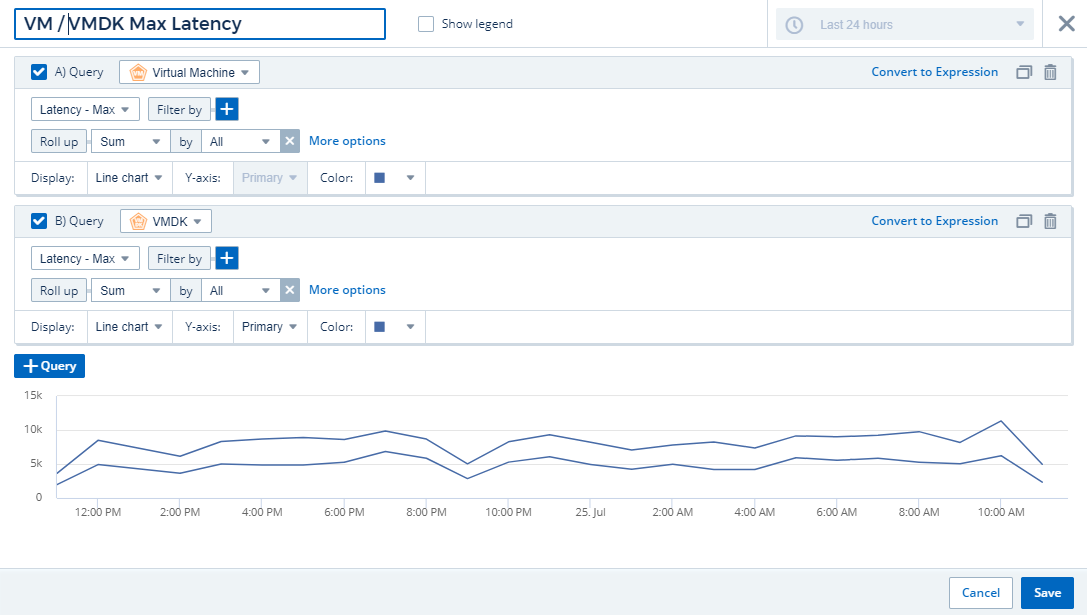
Task: Duplicate Query B using the copy icon
Action: click(1023, 221)
